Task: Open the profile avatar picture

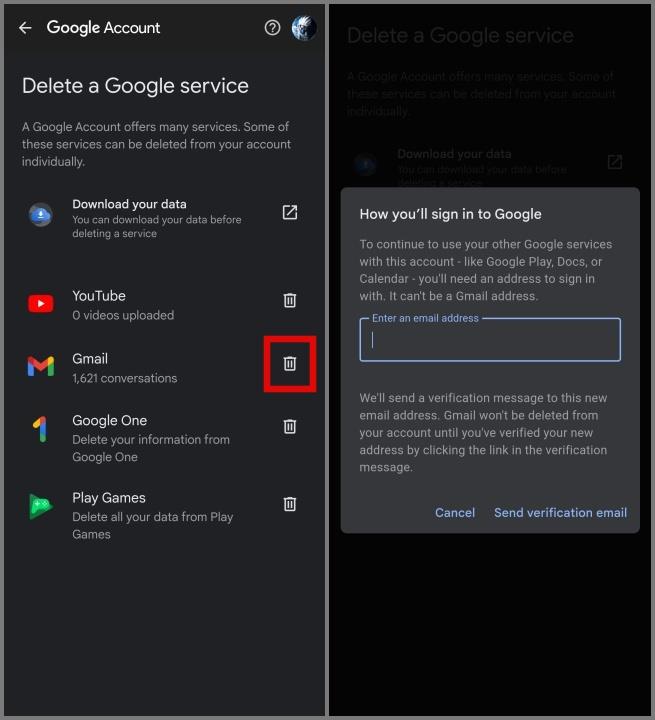Action: 304,28
